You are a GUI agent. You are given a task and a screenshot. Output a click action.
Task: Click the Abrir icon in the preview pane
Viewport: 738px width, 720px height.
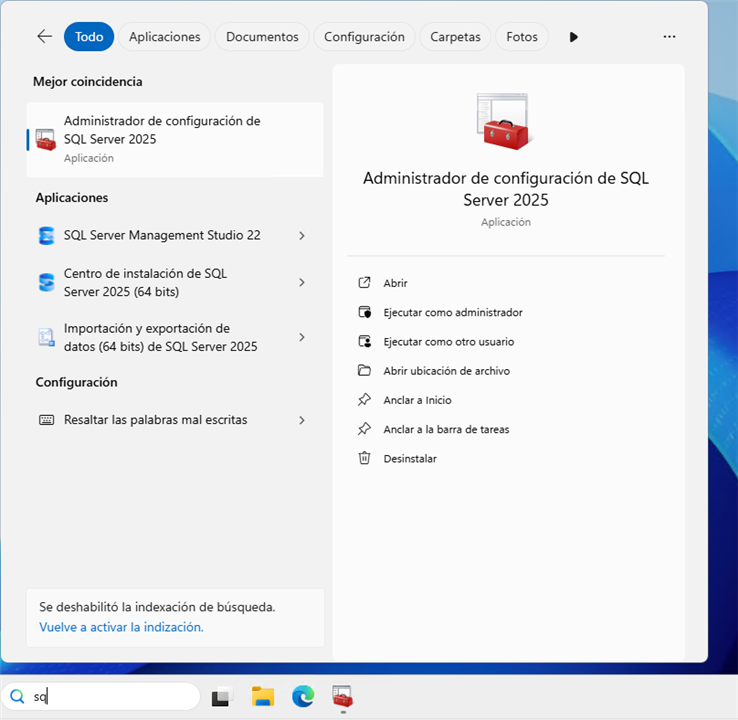pos(364,283)
